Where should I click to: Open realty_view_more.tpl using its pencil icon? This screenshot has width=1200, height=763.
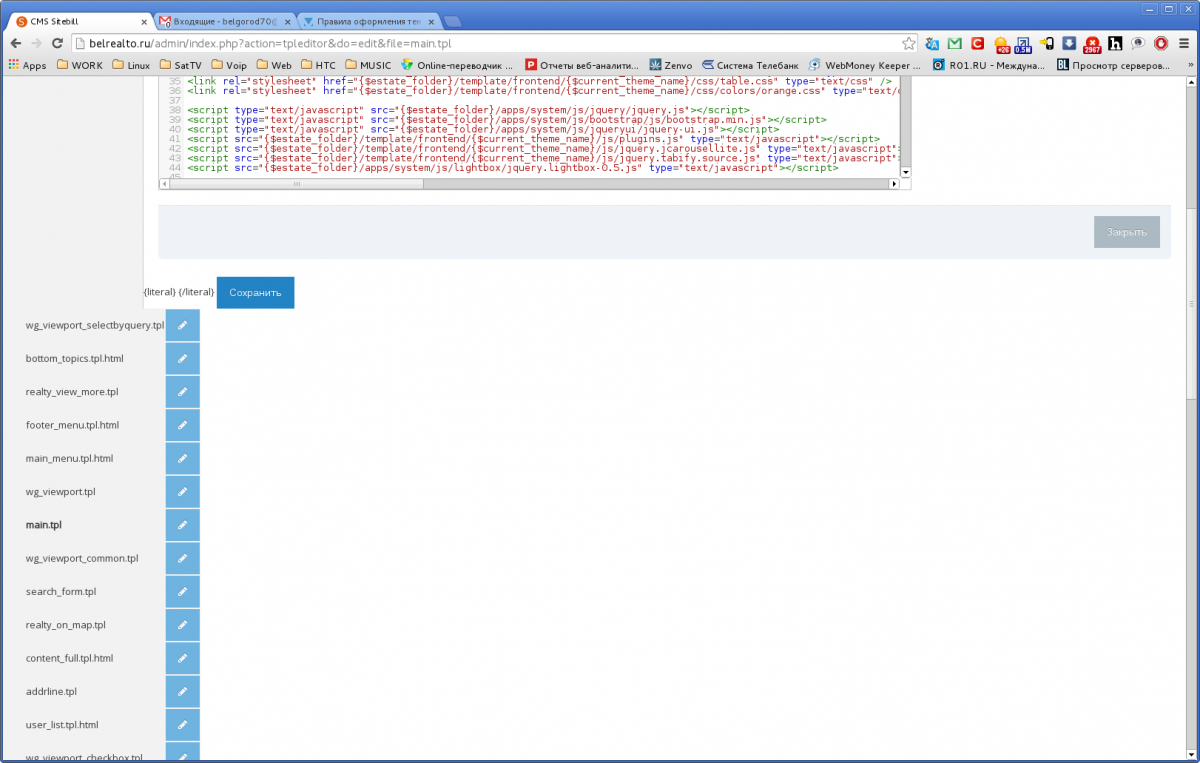183,392
